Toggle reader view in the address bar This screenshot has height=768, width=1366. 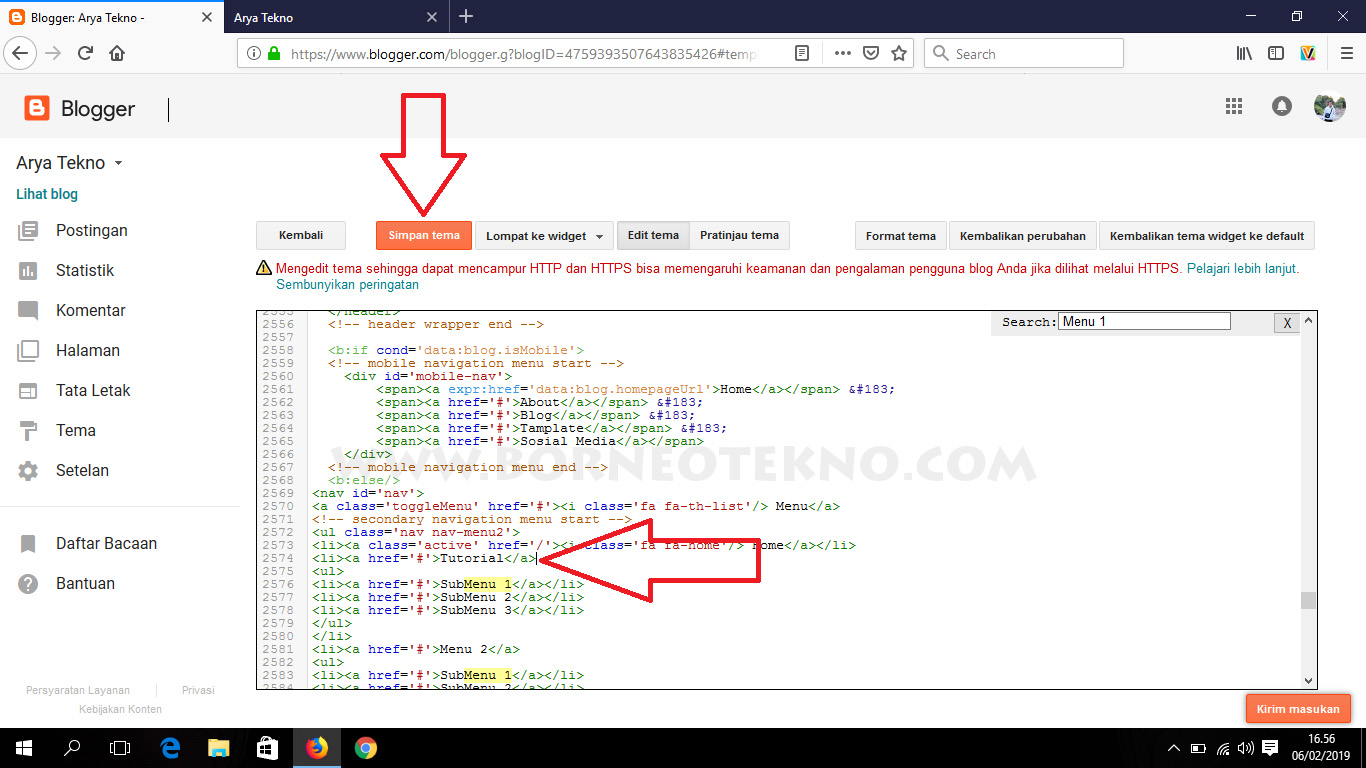click(x=801, y=53)
